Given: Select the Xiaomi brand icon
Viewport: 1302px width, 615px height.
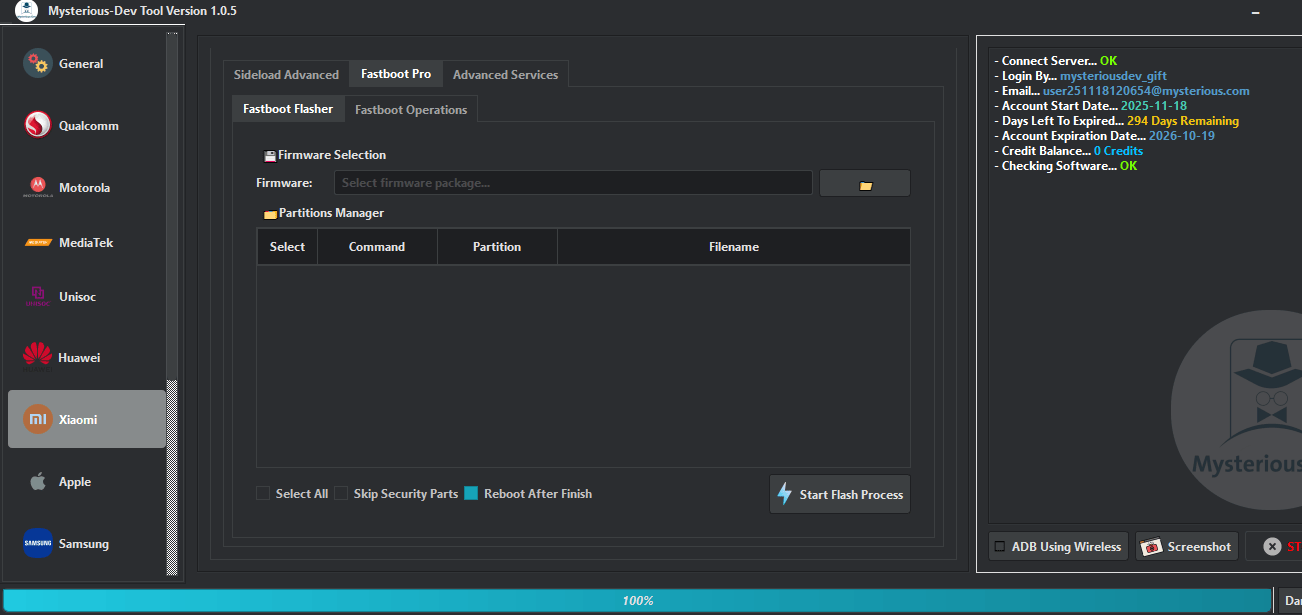Looking at the screenshot, I should click(36, 421).
